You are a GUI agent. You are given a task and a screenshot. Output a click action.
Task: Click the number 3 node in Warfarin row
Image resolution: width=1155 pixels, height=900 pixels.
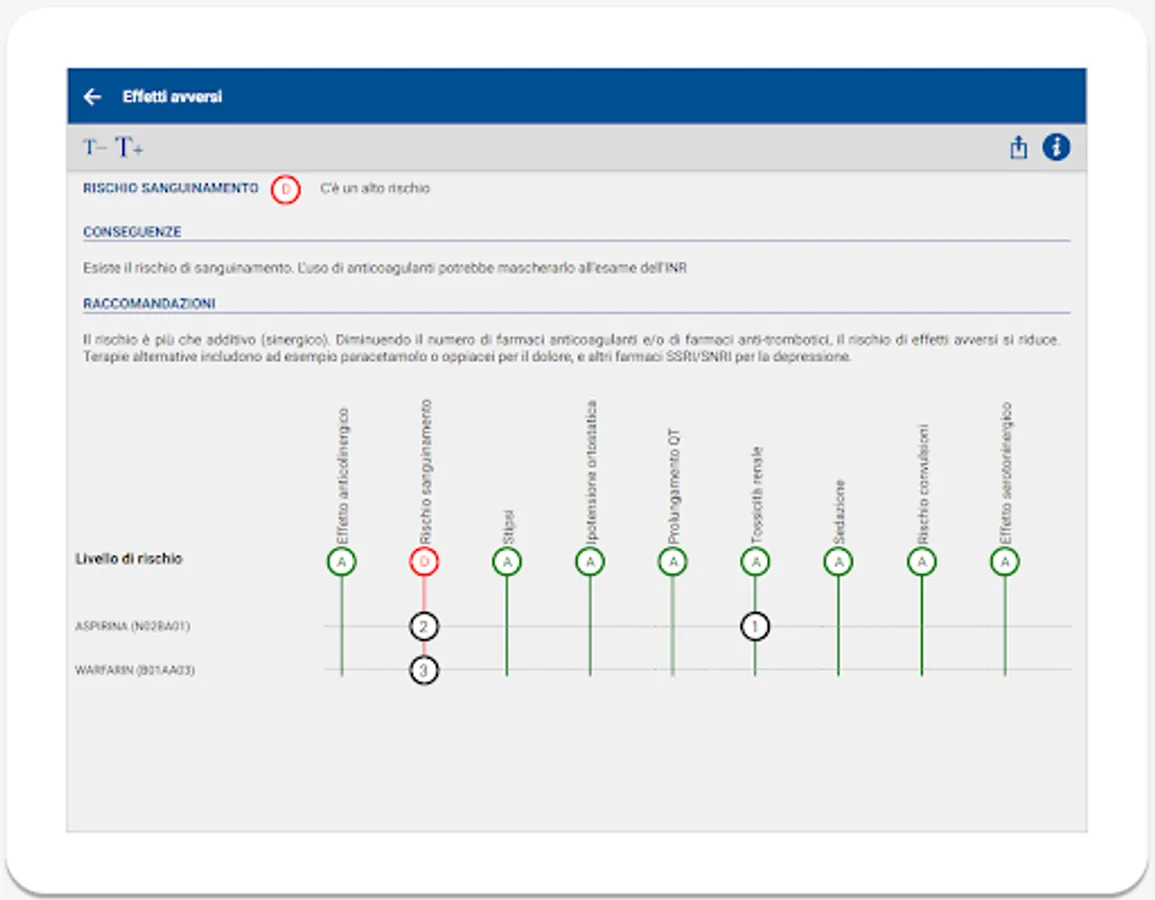coord(424,670)
